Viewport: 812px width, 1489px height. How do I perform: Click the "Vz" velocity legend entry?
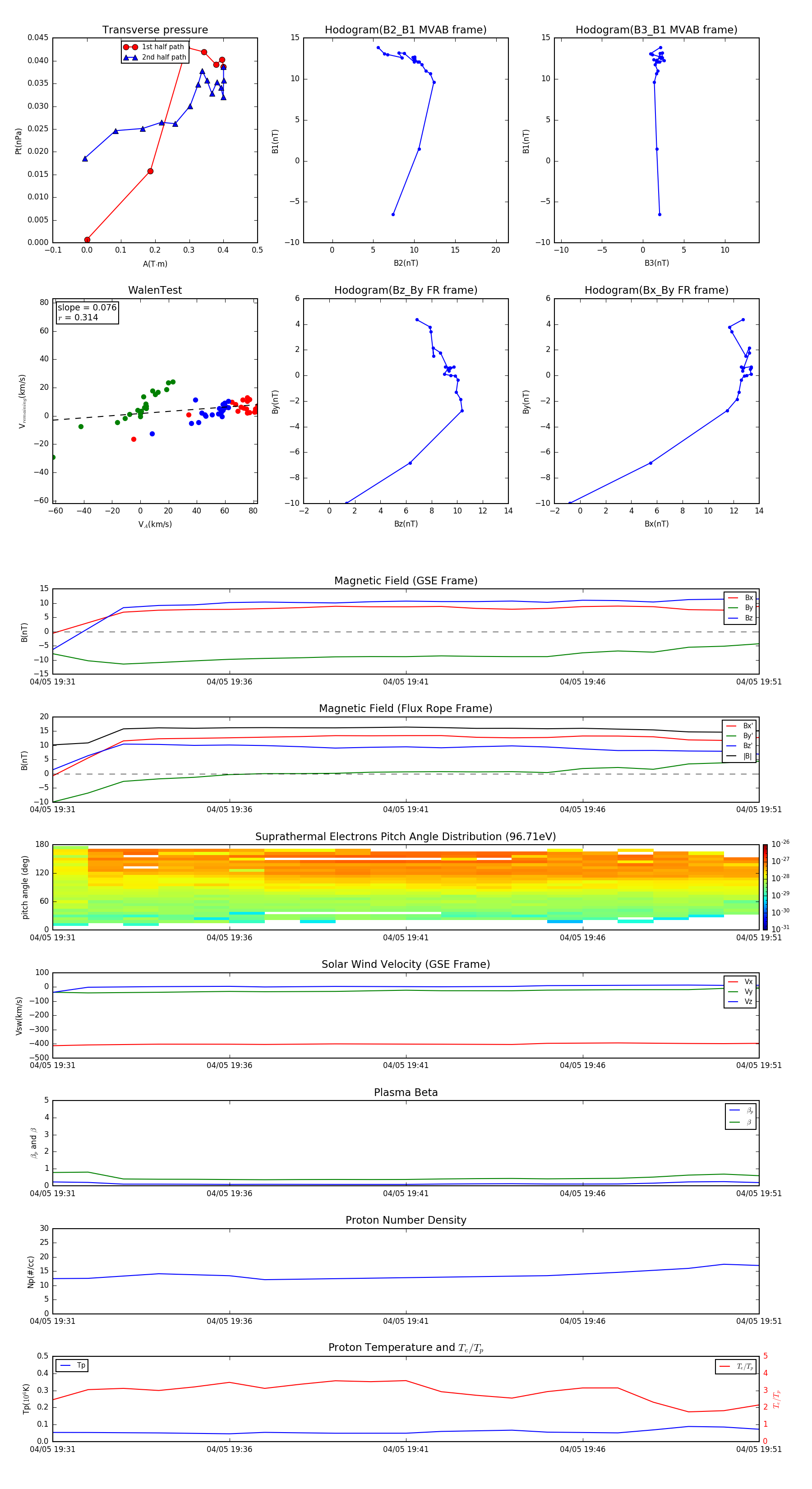click(x=741, y=1002)
